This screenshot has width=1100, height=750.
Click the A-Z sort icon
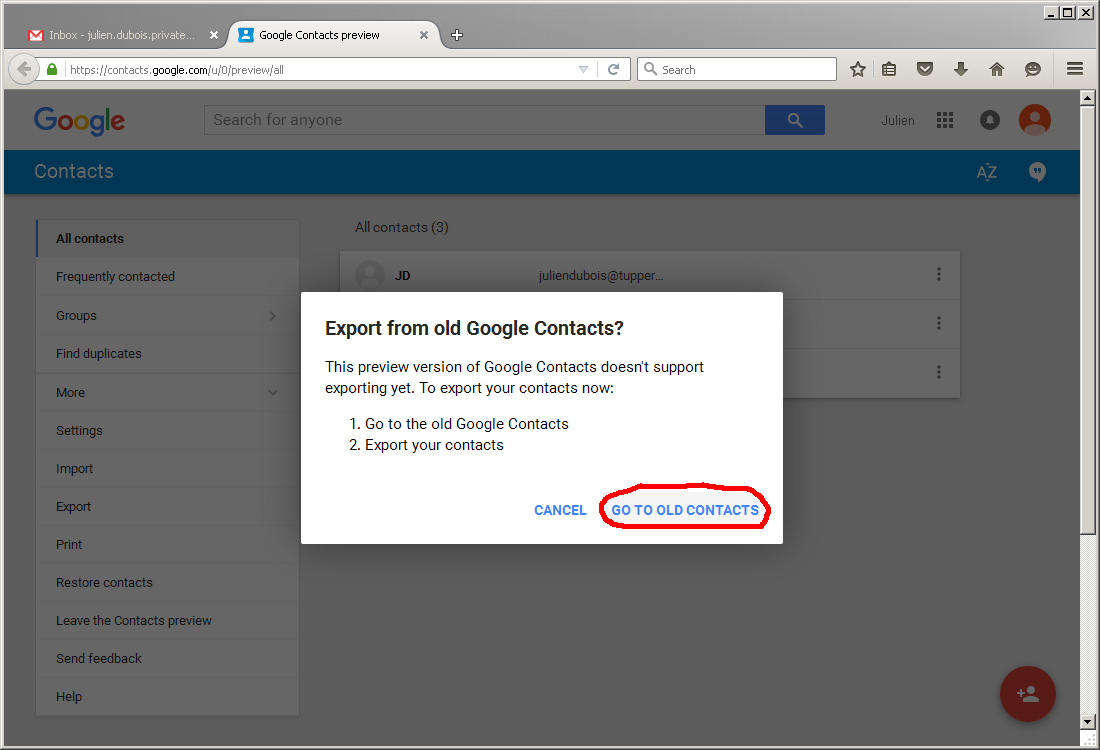pyautogui.click(x=987, y=172)
